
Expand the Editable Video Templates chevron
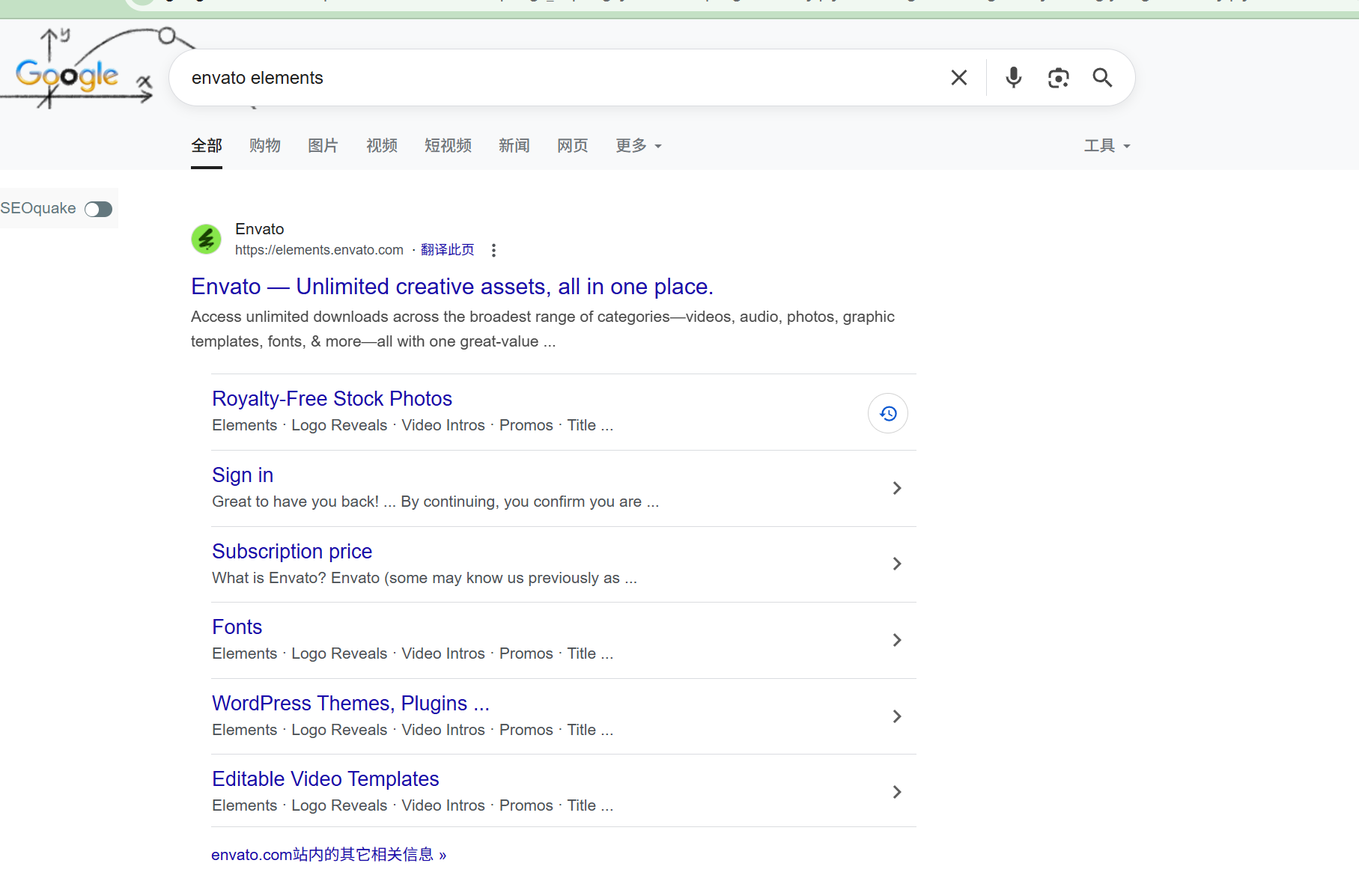[x=897, y=792]
